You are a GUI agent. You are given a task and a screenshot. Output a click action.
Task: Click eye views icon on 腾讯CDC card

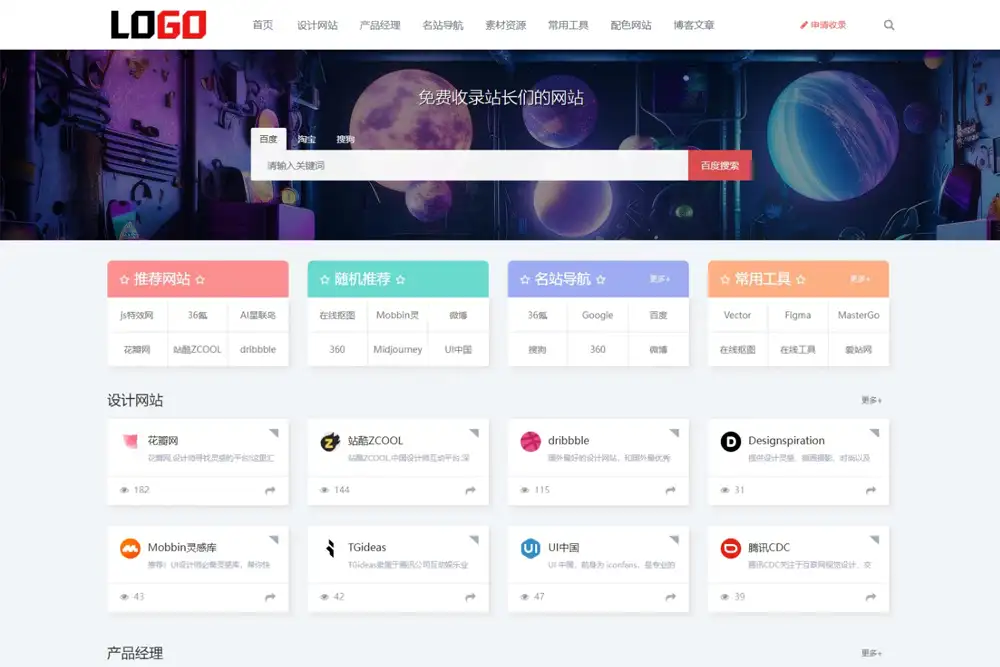point(725,597)
